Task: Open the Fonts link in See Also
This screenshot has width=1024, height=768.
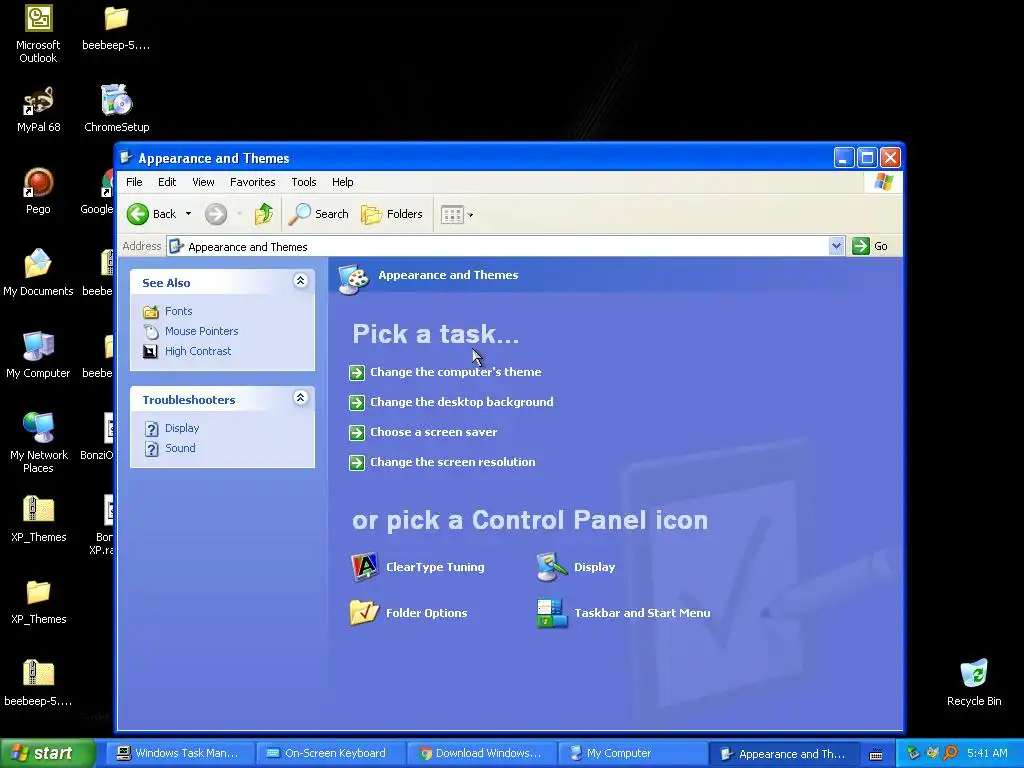Action: pos(178,312)
